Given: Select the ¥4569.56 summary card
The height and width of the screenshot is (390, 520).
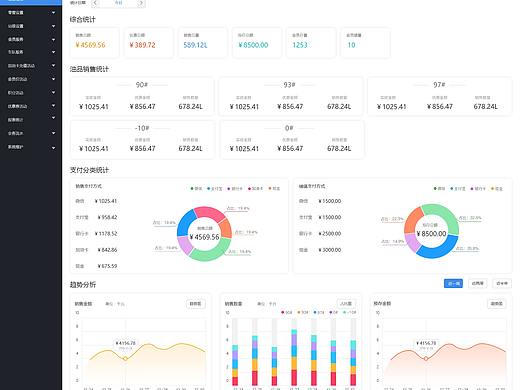Looking at the screenshot, I should 95,43.
